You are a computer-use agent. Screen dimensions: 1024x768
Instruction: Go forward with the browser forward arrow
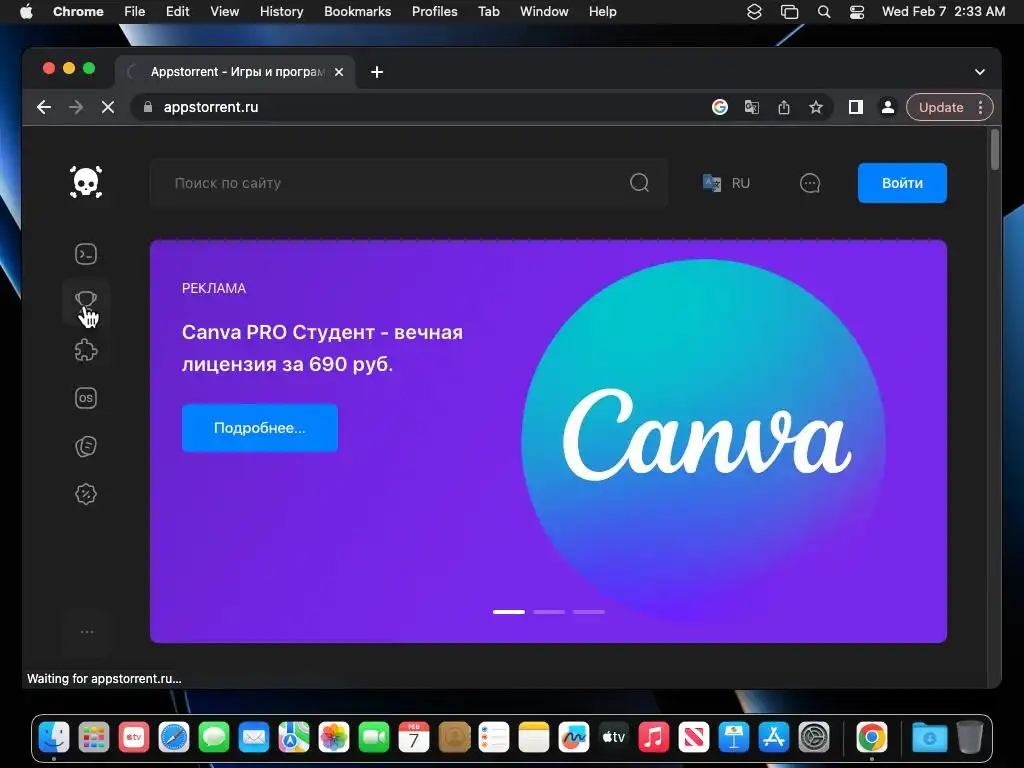76,107
